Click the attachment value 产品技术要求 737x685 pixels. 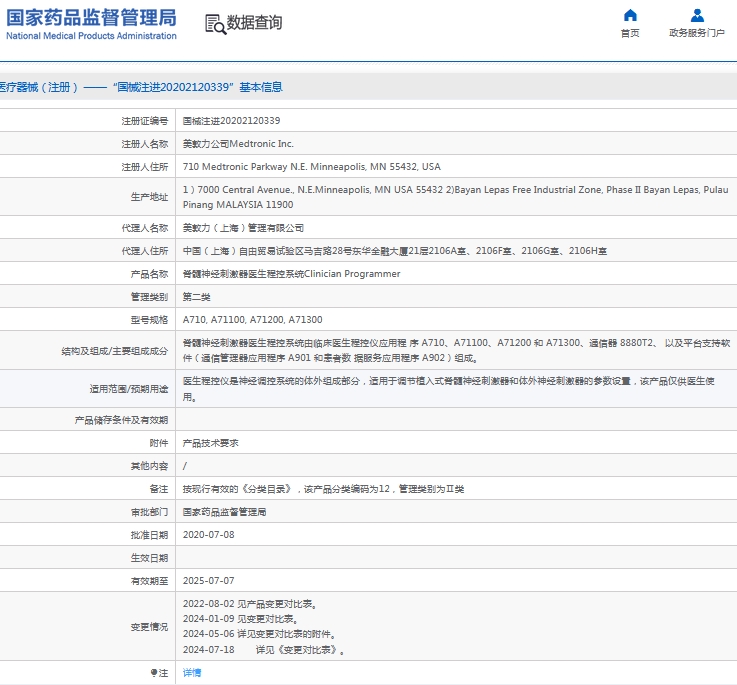tap(211, 443)
